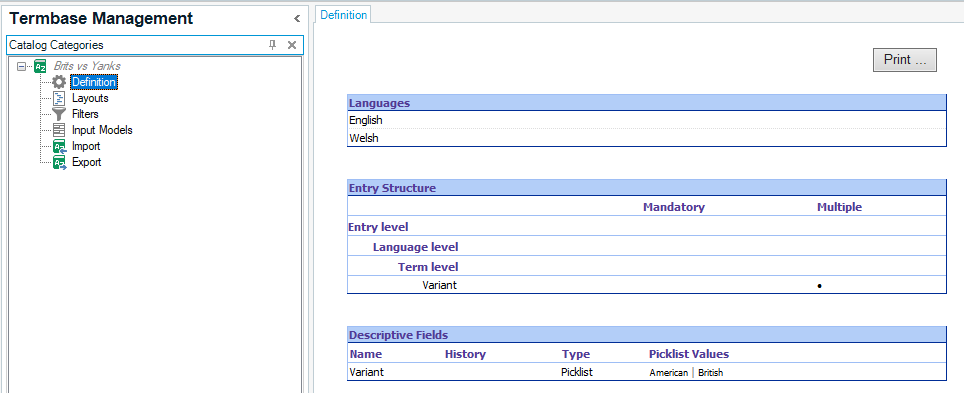The image size is (964, 393).
Task: Click the British picklist value
Action: click(711, 373)
